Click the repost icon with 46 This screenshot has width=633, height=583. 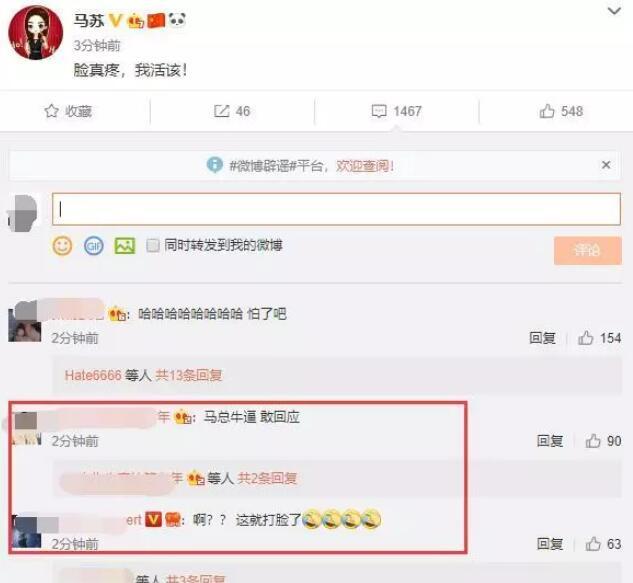[222, 111]
